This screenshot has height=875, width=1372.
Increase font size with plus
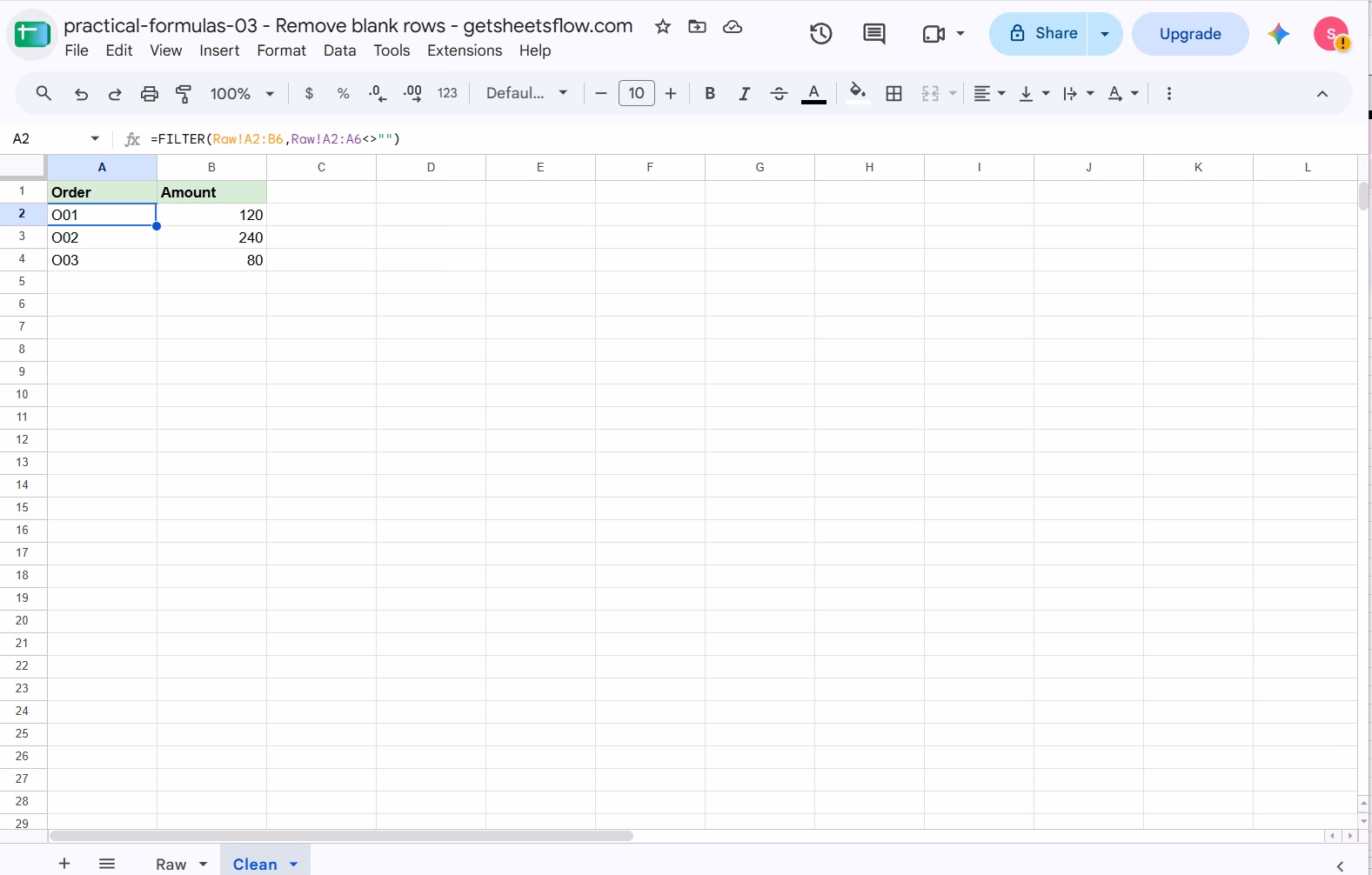[x=671, y=93]
